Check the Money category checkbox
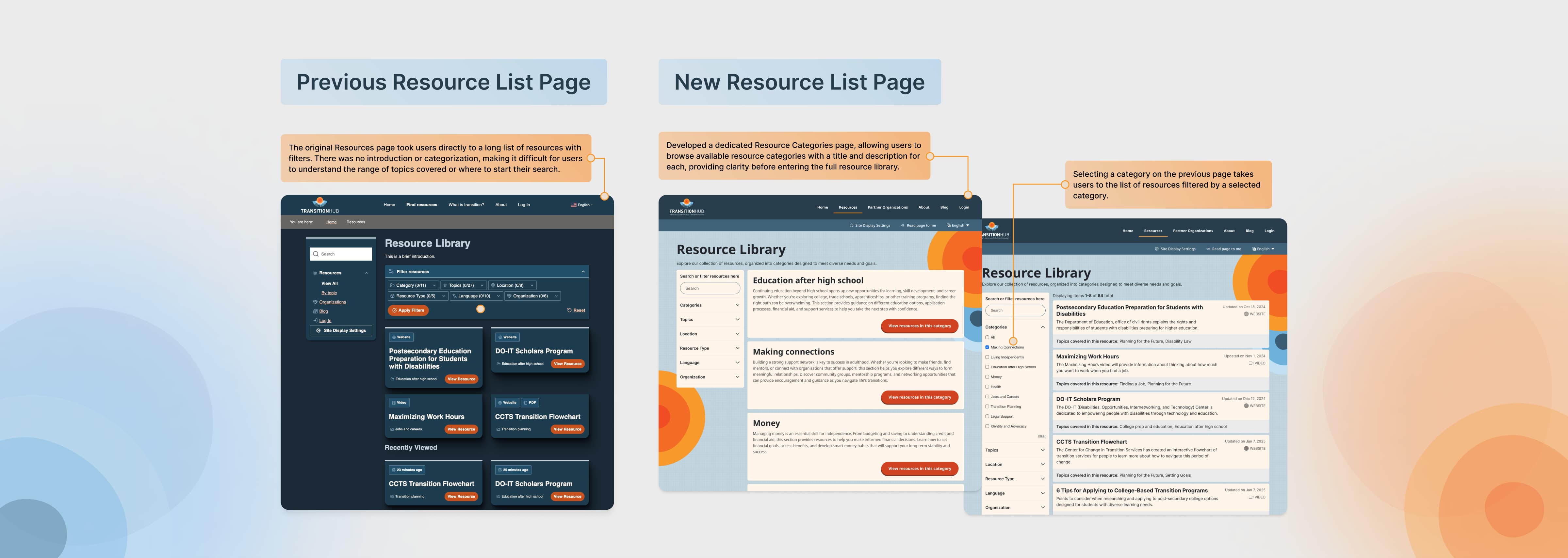This screenshot has height=558, width=1568. tap(987, 377)
